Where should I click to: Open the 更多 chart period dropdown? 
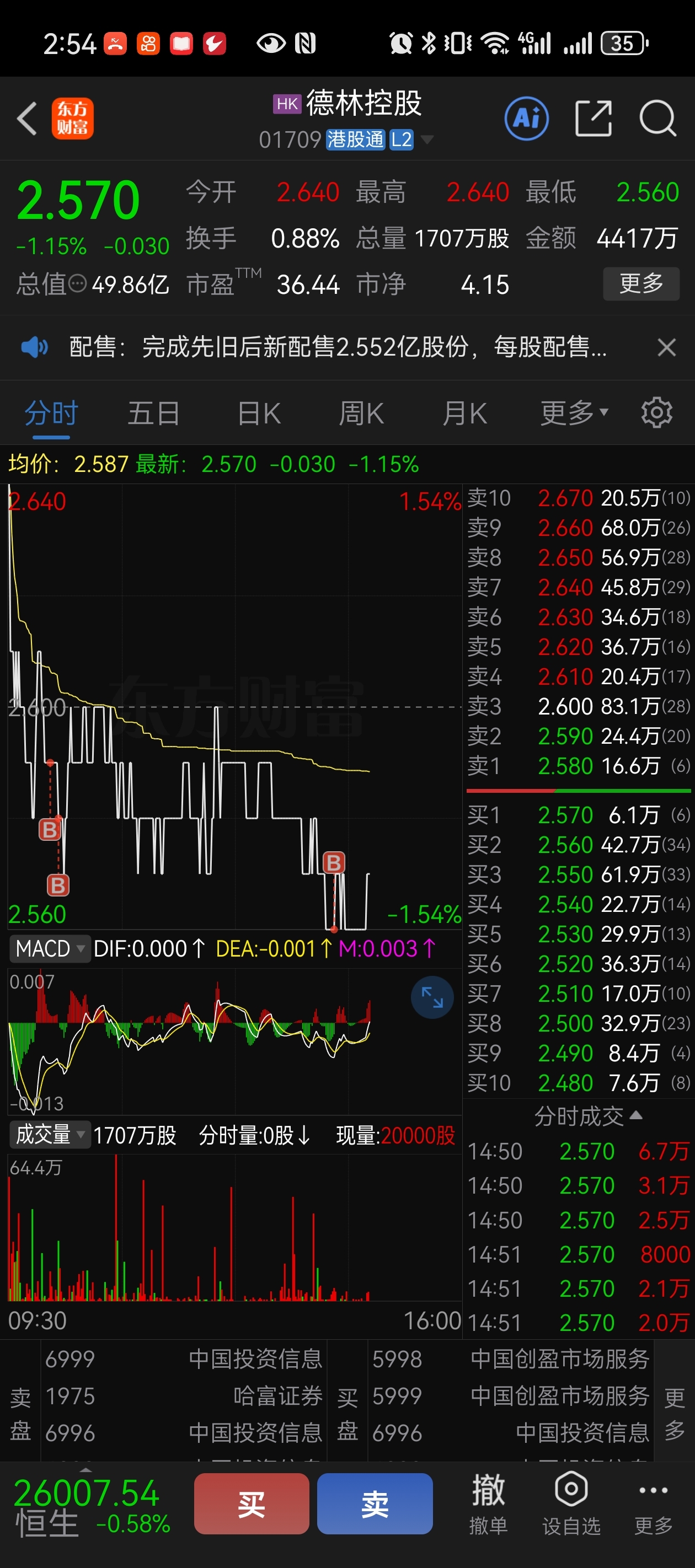point(574,414)
